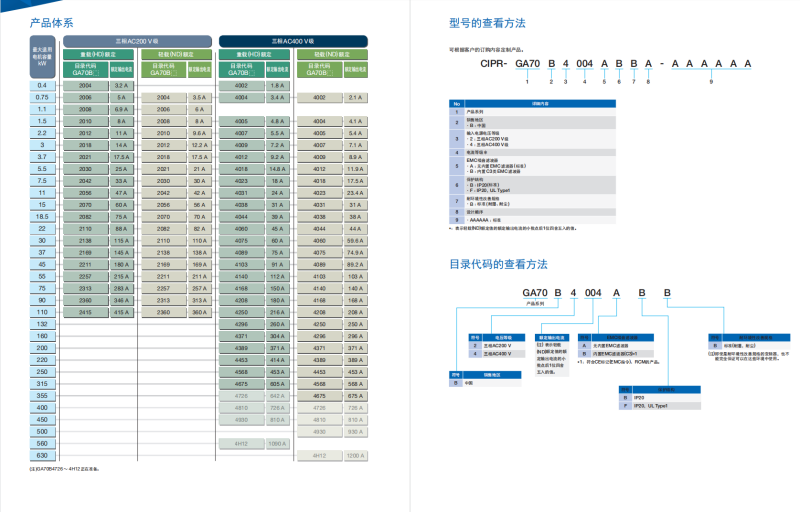Click the IP20, UL Type1 row in 保护结构 table
Screen dimensions: 800x512
click(660, 406)
